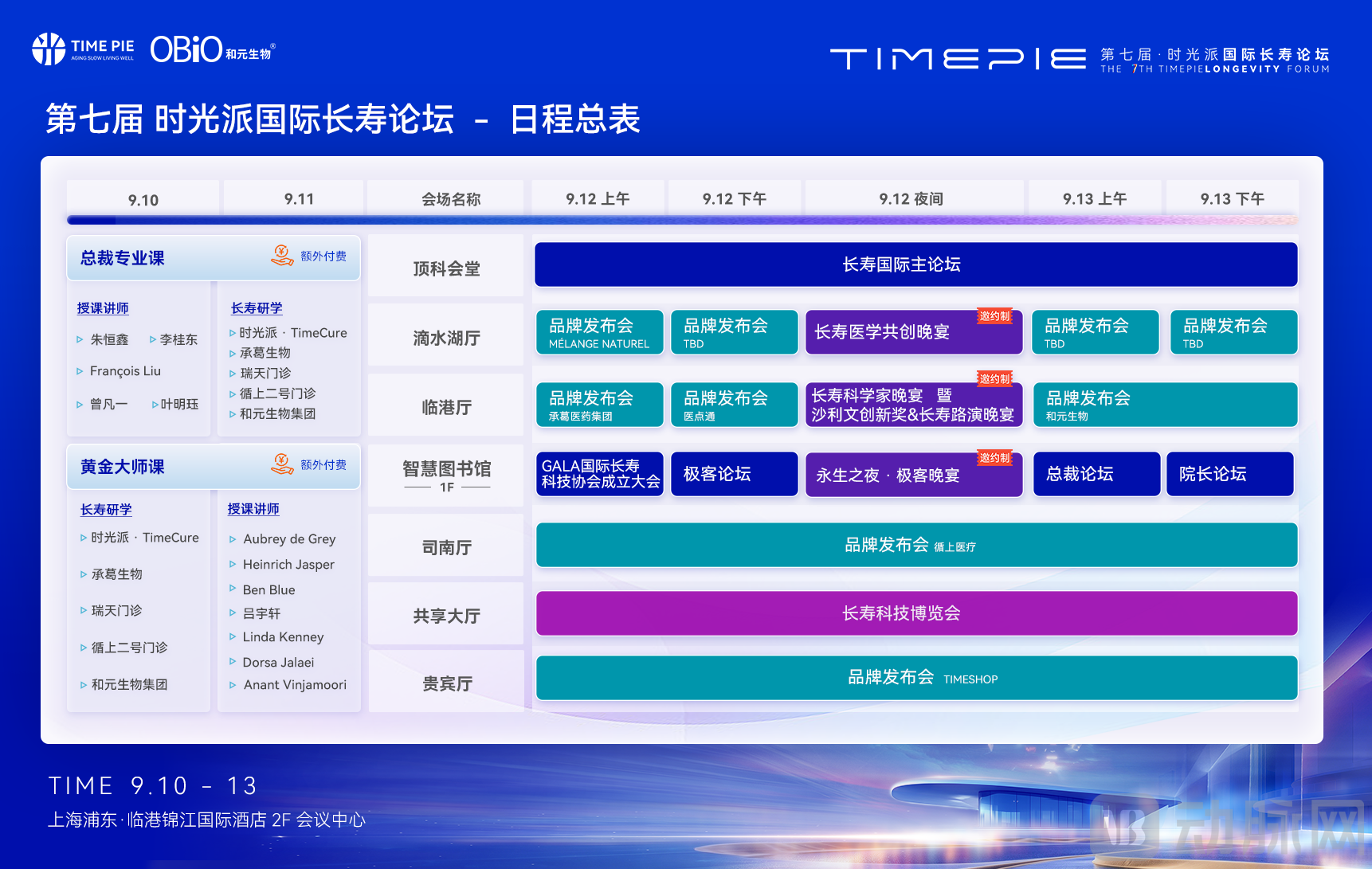Click lecturer name Ben Blue

269,590
